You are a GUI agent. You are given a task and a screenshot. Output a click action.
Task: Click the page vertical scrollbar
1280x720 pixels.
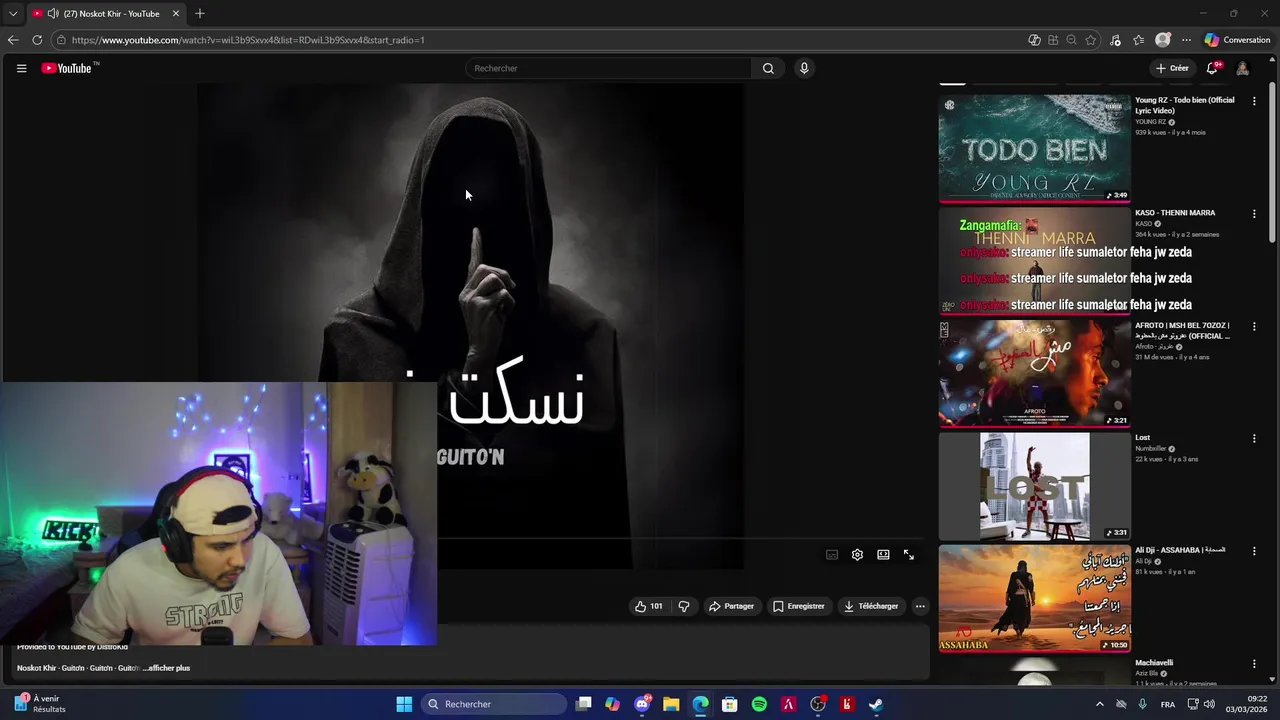pos(1272,160)
